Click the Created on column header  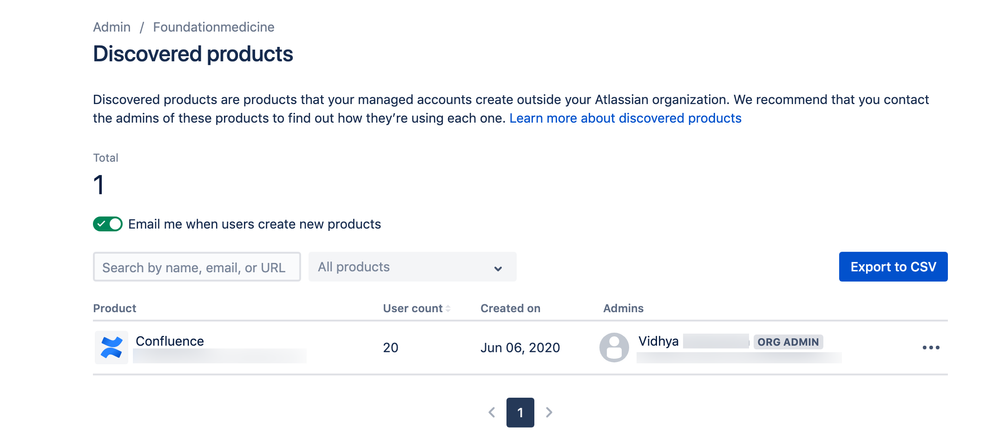tap(510, 308)
